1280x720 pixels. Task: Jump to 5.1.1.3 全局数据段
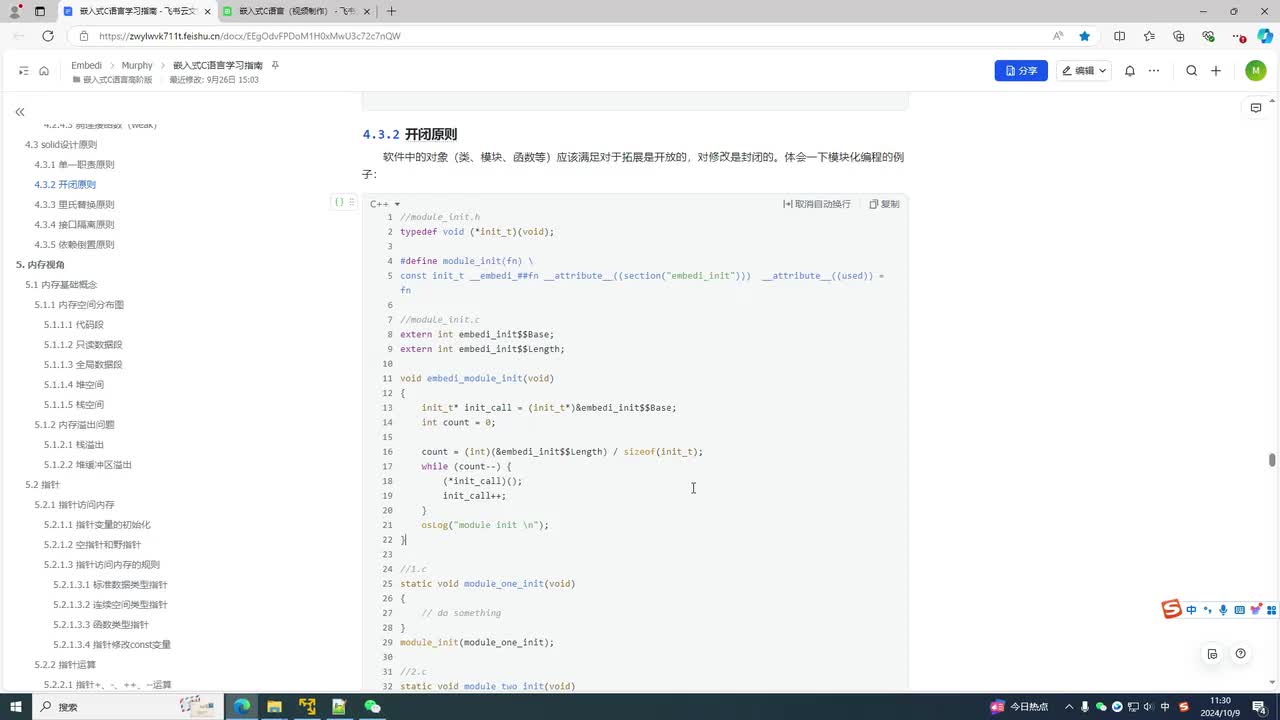[83, 364]
